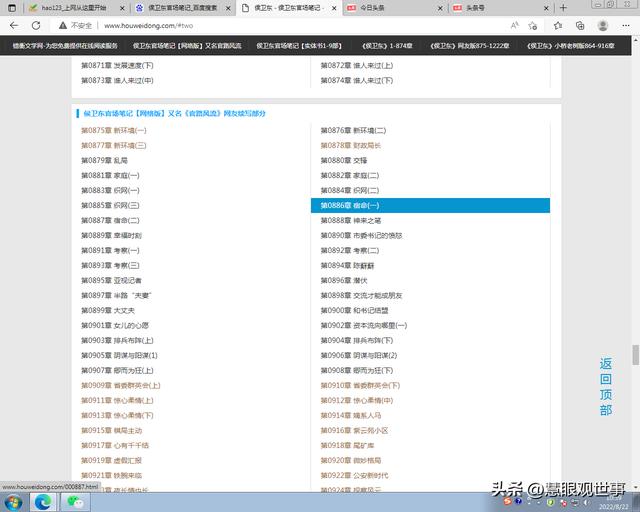Viewport: 640px width, 512px height.
Task: Open the Windows Start button
Action: (13, 502)
